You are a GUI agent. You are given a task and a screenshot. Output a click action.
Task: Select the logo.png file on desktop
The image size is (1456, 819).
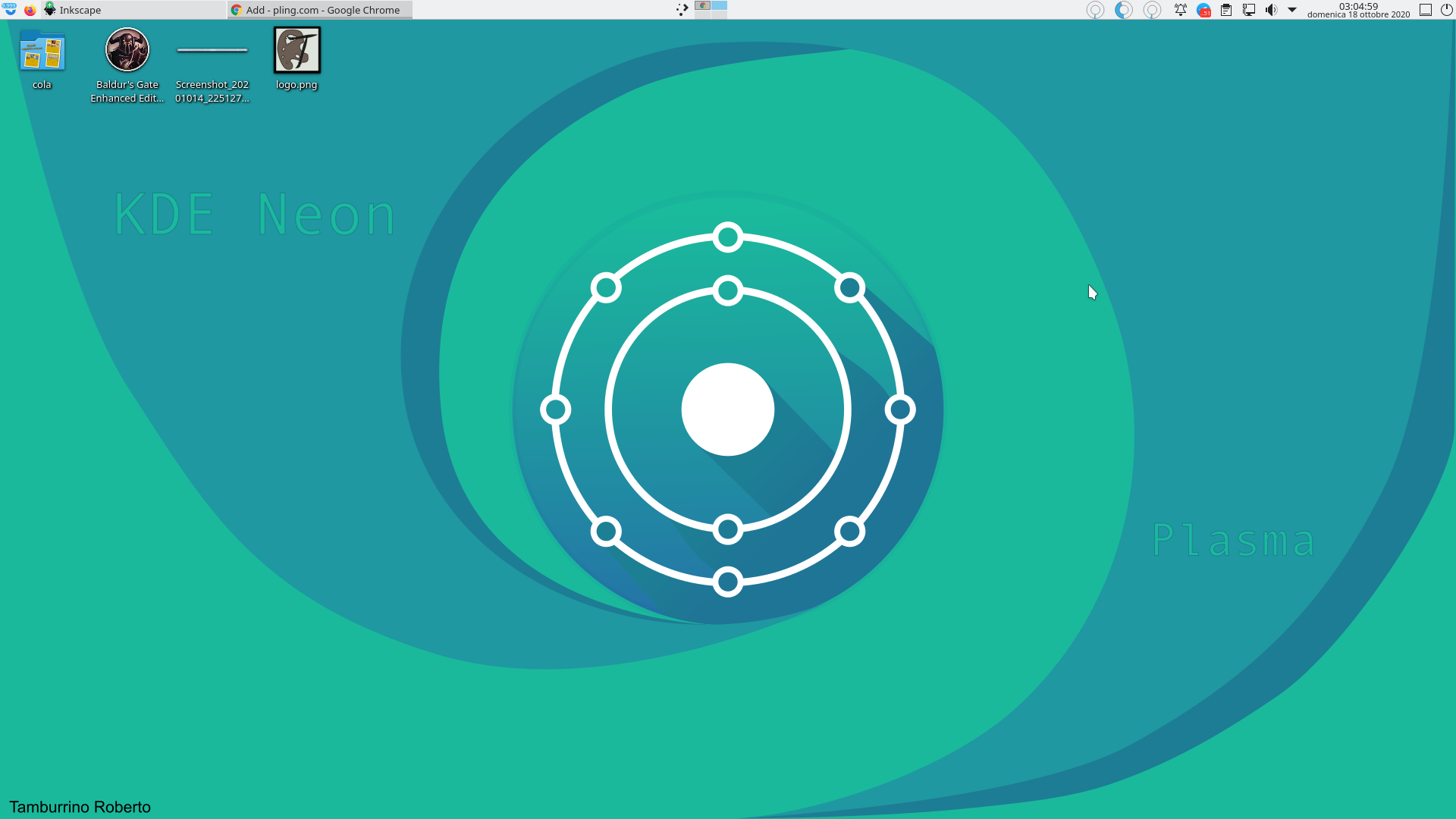(297, 59)
